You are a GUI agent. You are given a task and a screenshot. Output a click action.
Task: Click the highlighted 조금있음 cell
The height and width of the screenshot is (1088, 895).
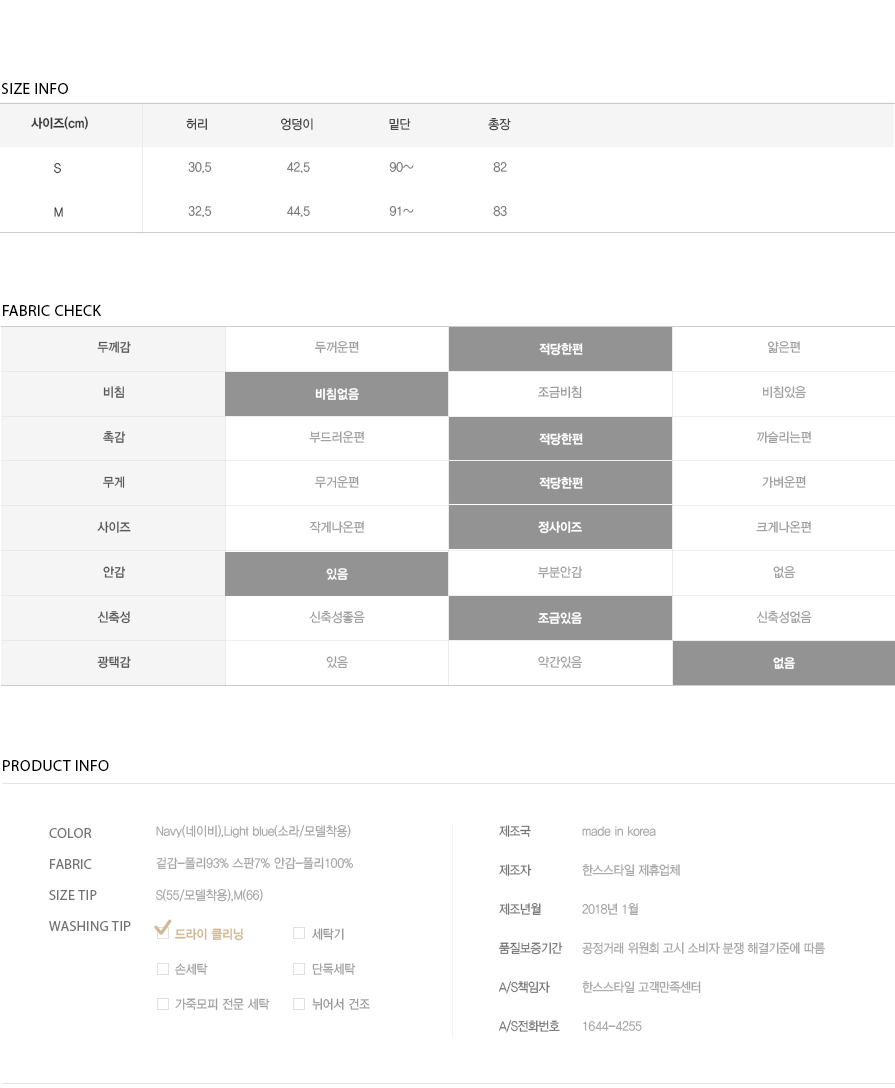(x=561, y=618)
